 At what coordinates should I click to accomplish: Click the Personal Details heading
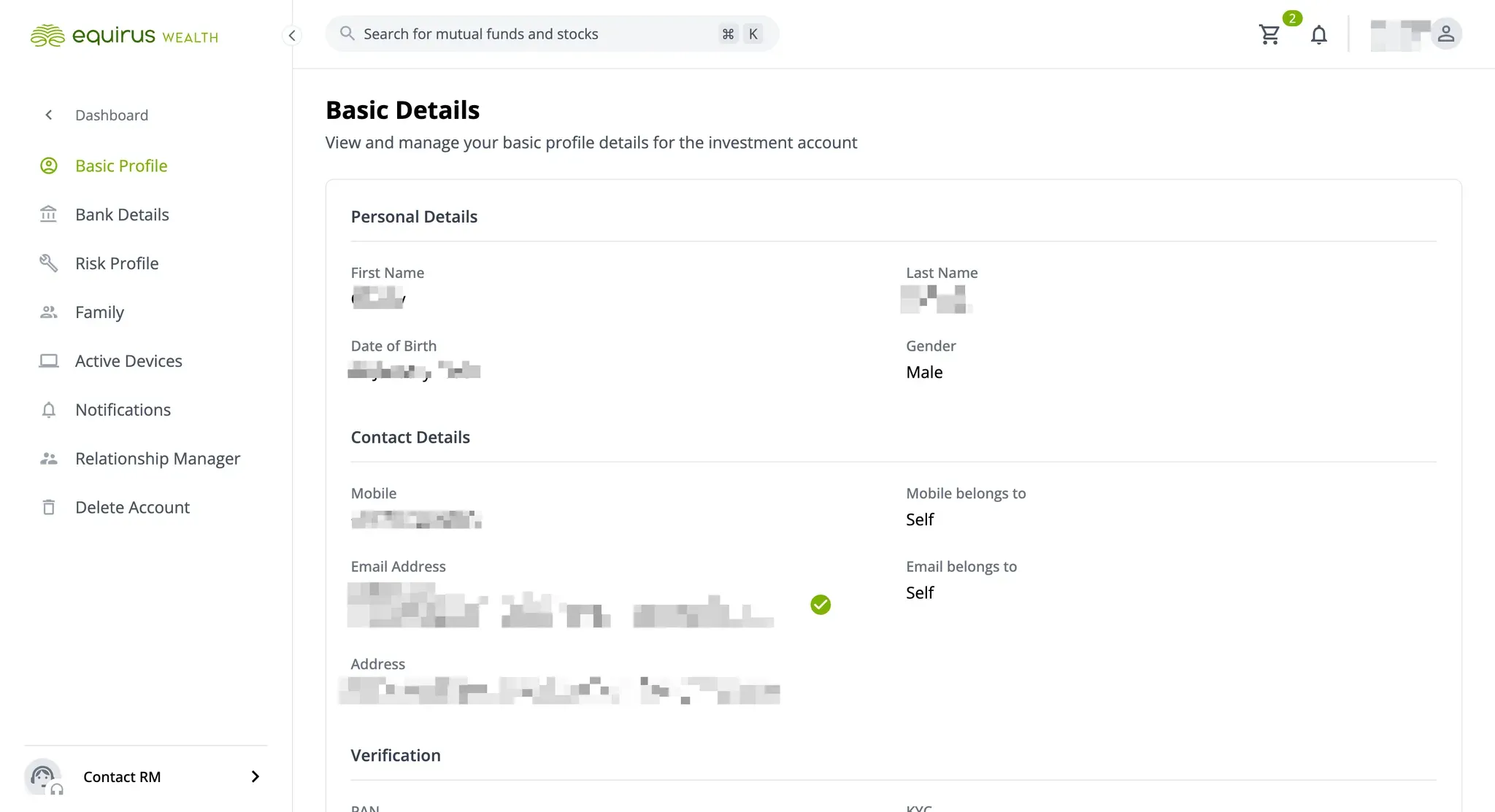414,217
